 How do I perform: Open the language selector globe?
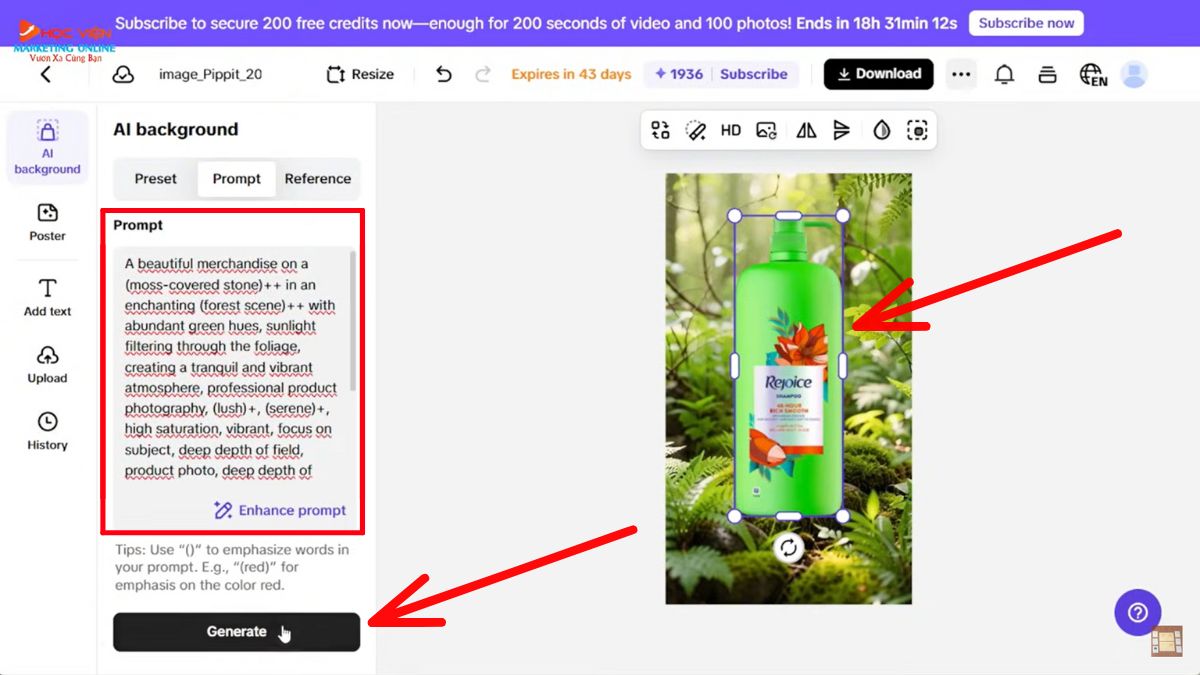(x=1093, y=75)
